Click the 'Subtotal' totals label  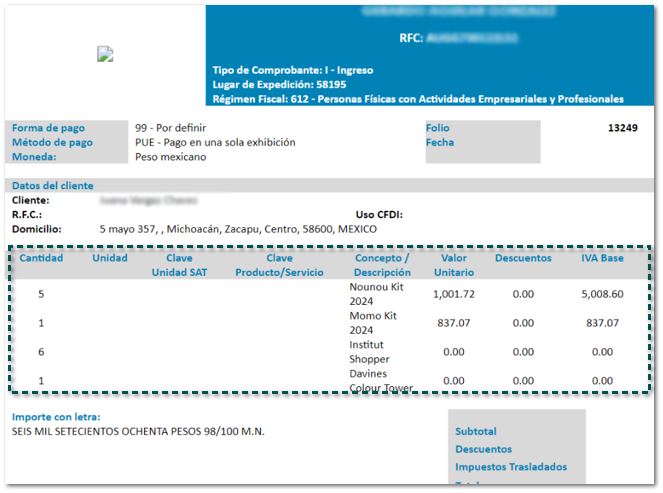point(476,431)
